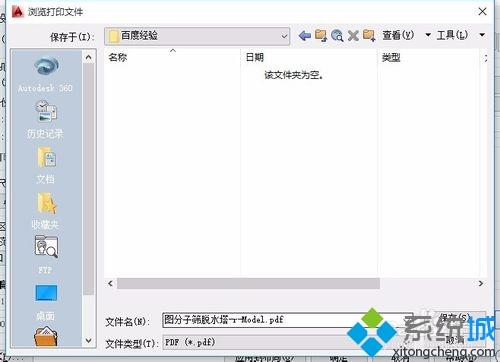Open the FTP location shortcut
The height and width of the screenshot is (362, 500).
(46, 255)
